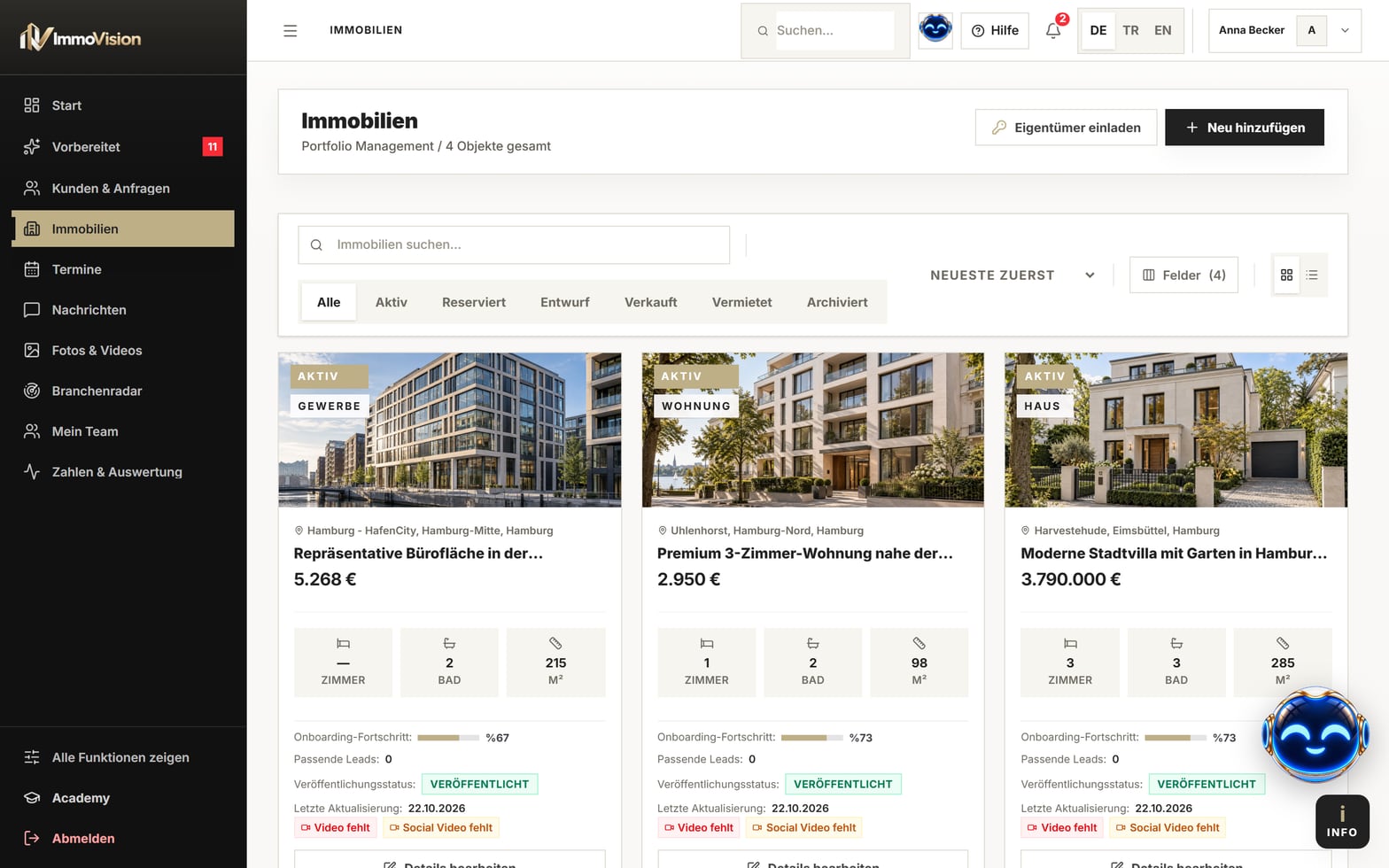Open the Felder (4) column selector
This screenshot has width=1389, height=868.
click(1183, 275)
